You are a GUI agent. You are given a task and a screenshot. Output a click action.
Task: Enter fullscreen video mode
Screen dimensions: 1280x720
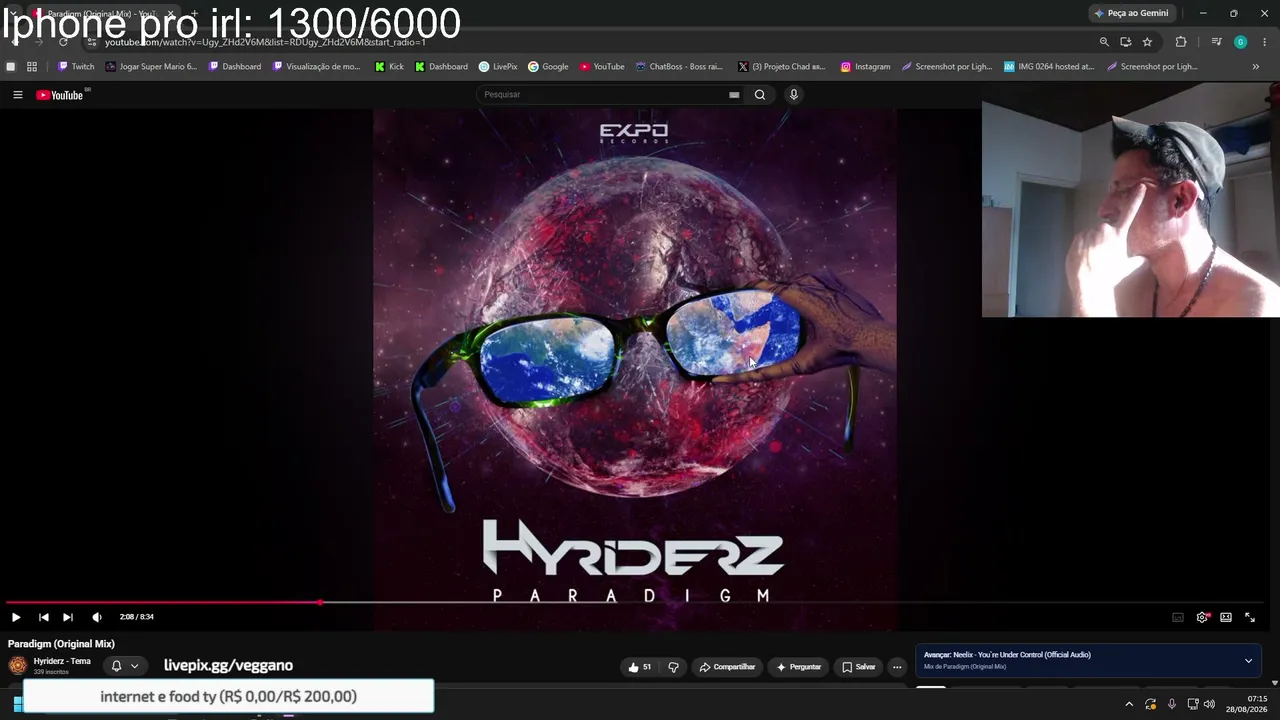1250,617
